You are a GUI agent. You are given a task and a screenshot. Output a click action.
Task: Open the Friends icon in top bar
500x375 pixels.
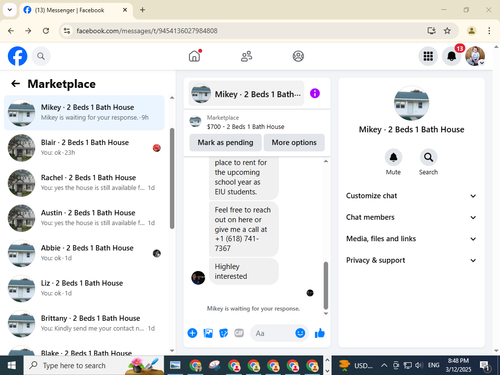247,56
